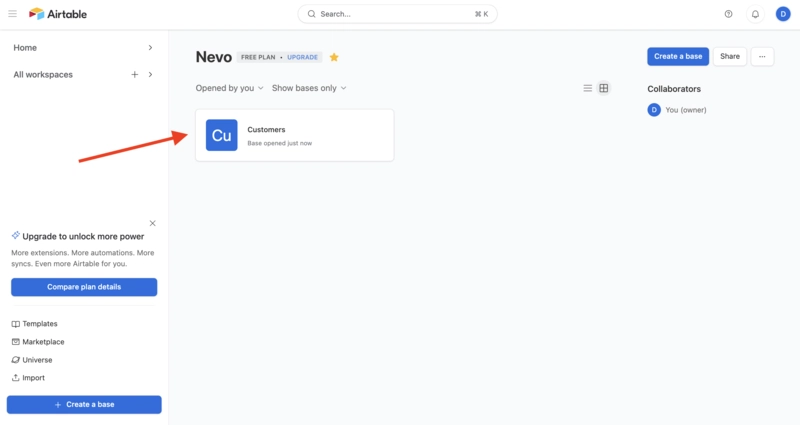Click the blue Create a base button at top
This screenshot has height=425, width=800.
coord(678,57)
